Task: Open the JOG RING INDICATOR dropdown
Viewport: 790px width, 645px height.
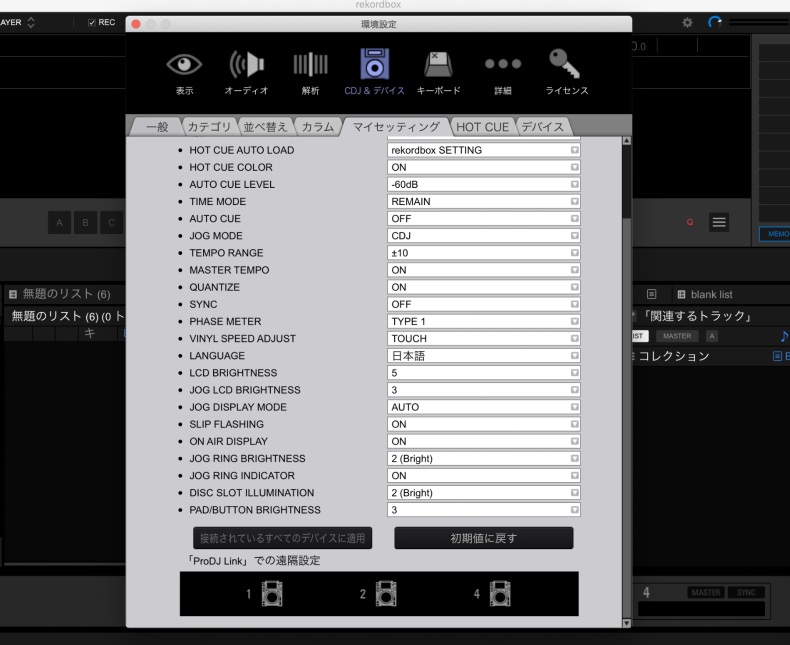Action: click(484, 476)
